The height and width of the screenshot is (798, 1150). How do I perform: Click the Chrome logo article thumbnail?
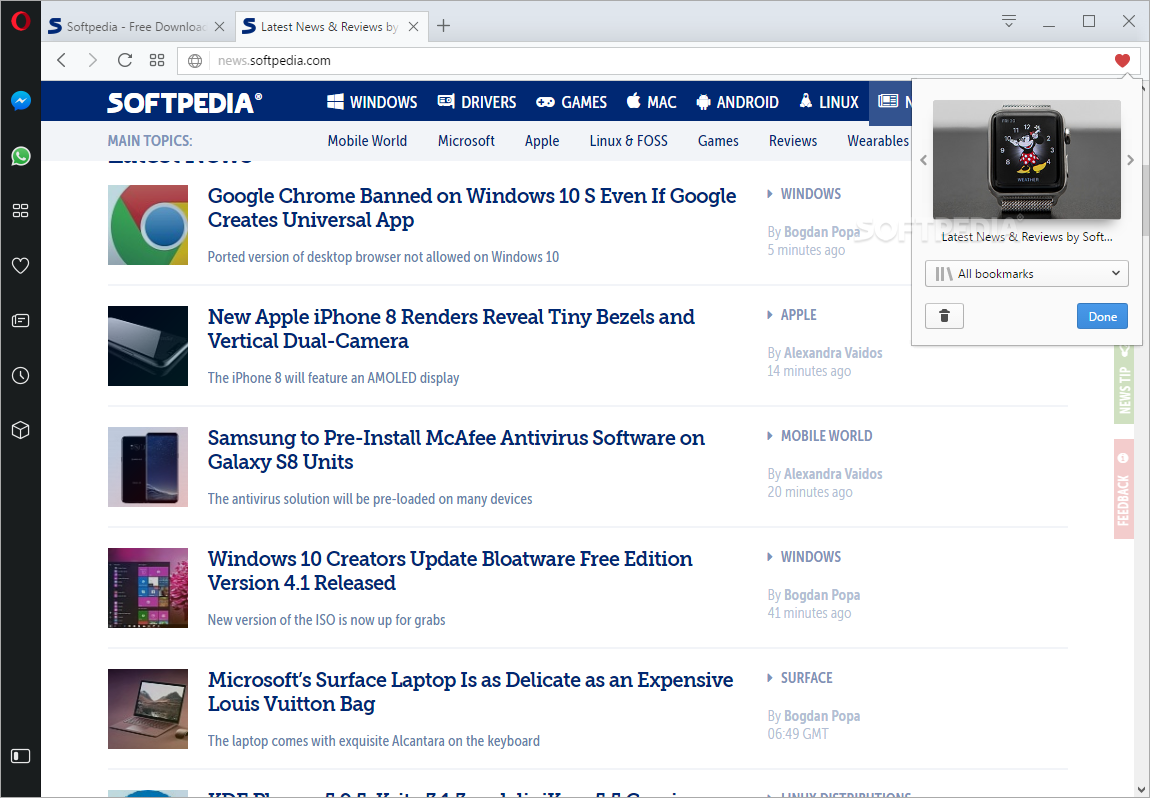pyautogui.click(x=148, y=224)
